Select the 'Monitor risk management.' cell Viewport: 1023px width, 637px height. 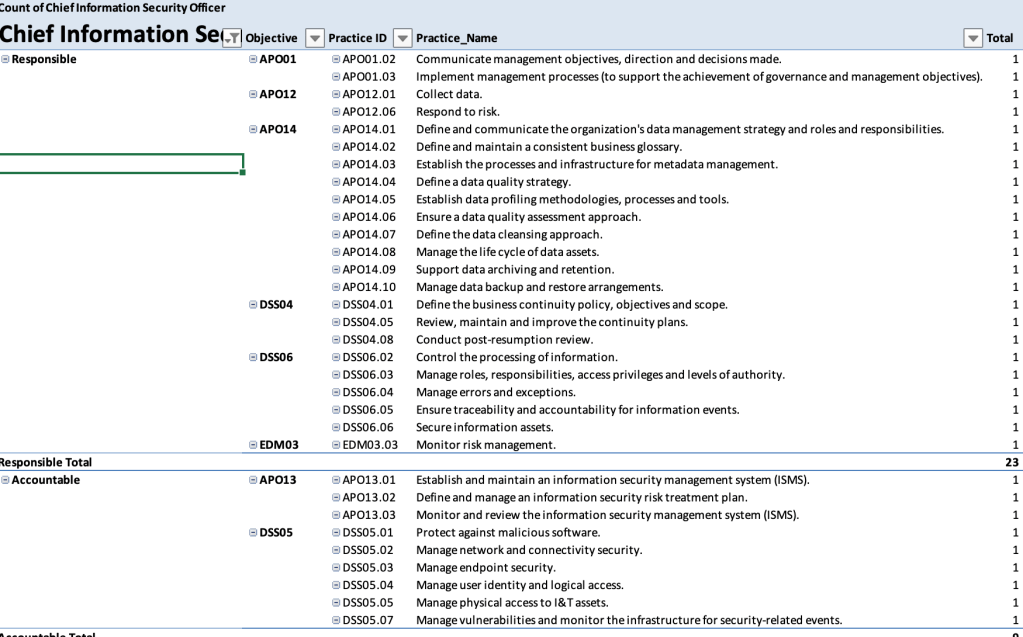coord(485,445)
